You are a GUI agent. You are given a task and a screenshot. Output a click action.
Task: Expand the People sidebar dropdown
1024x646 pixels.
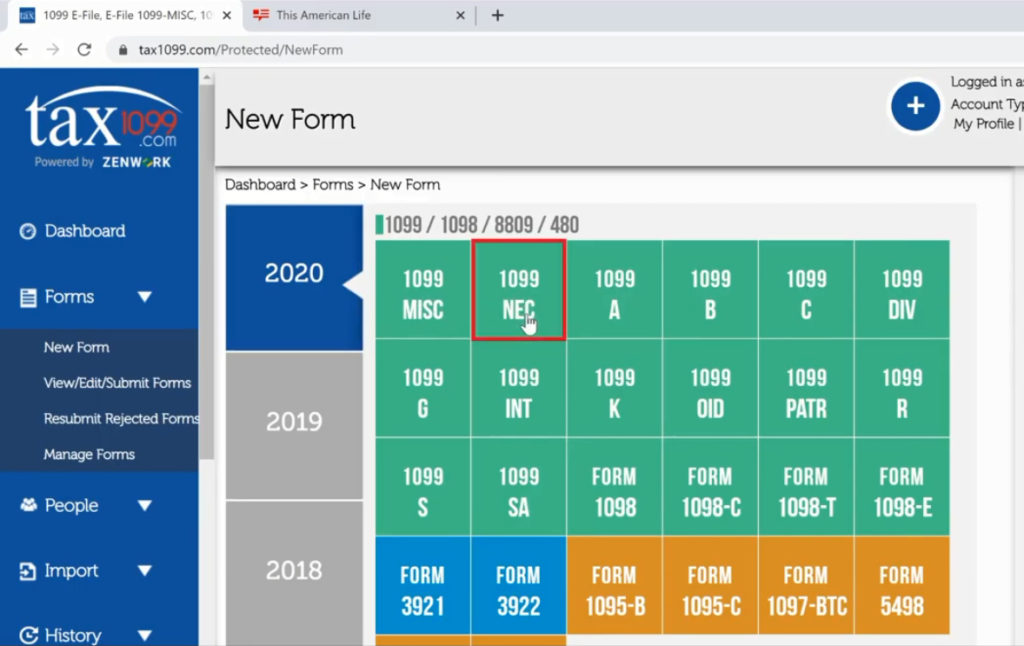click(143, 505)
